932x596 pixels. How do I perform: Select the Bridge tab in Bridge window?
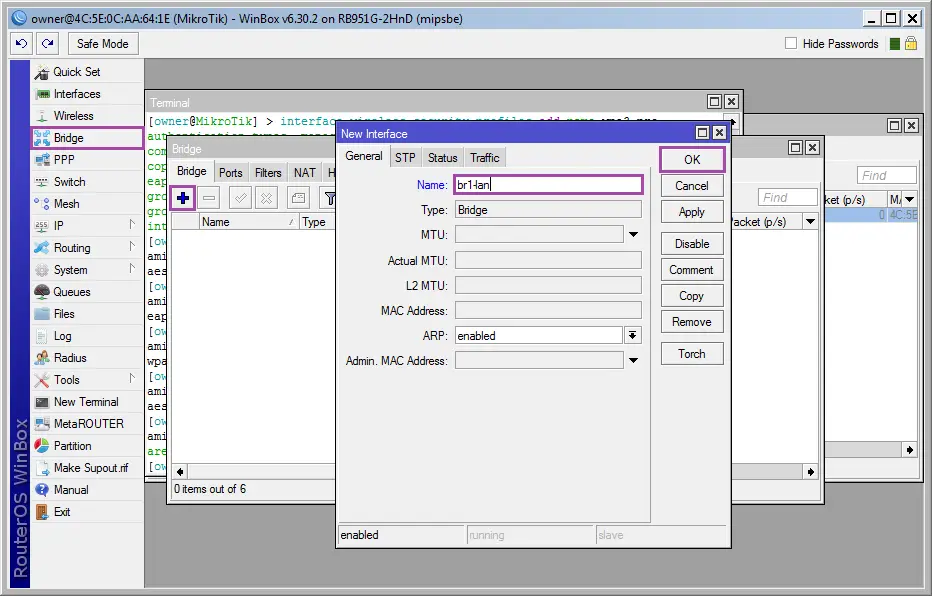click(191, 171)
